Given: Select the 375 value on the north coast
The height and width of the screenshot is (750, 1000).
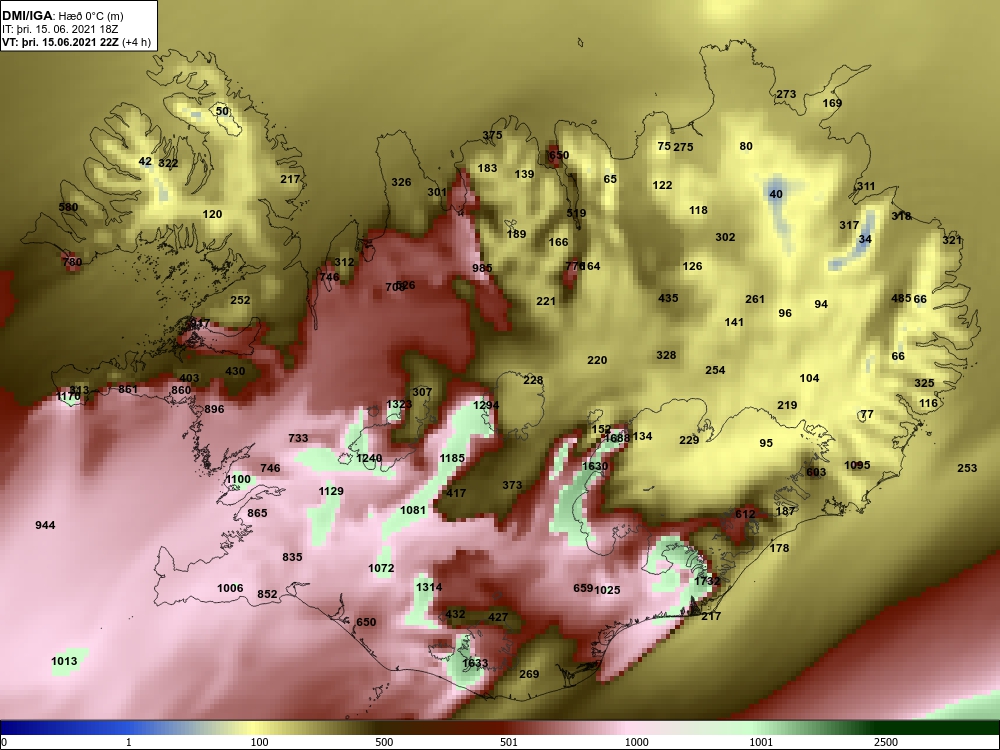Looking at the screenshot, I should pyautogui.click(x=492, y=135).
